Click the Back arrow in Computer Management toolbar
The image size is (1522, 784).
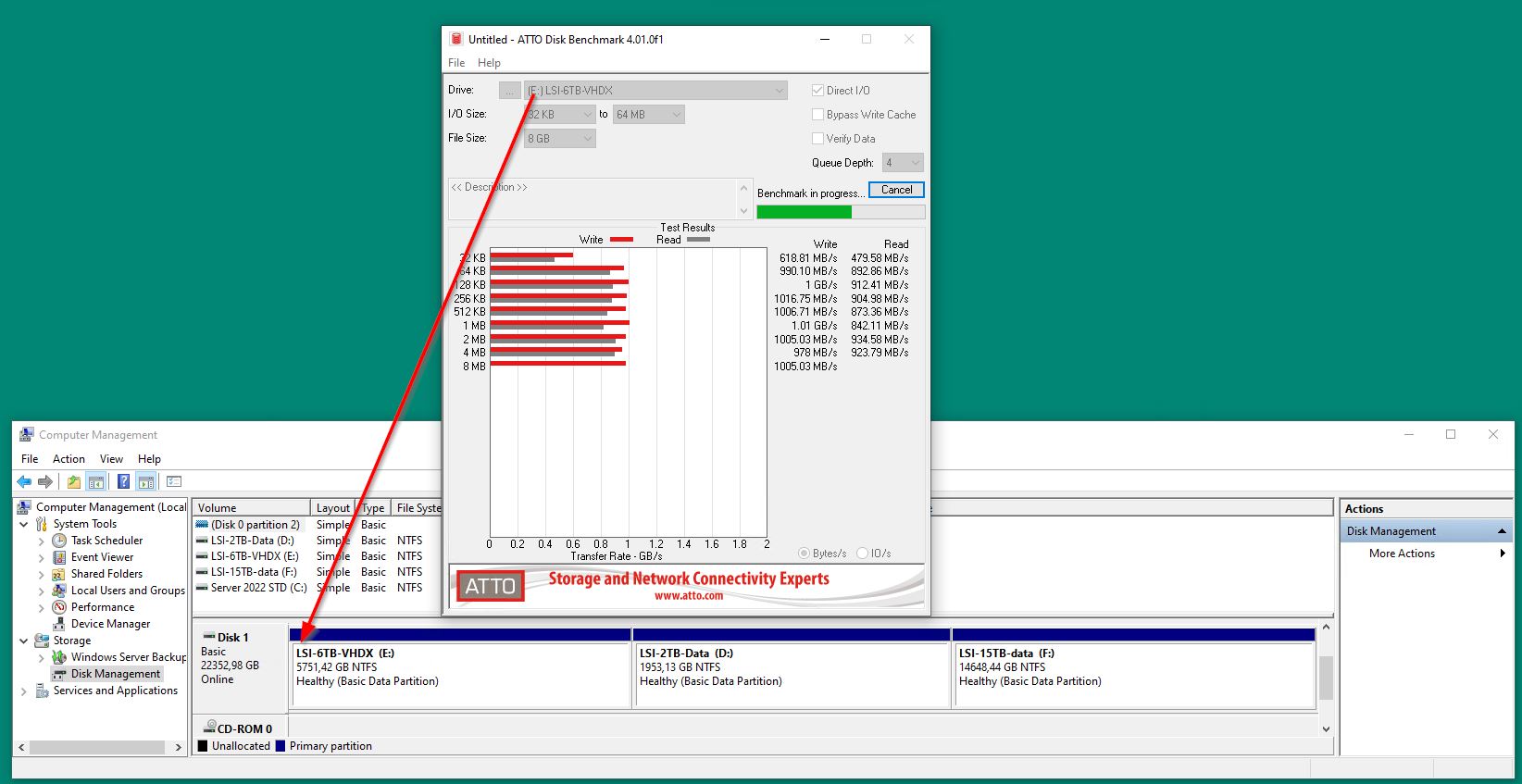(24, 481)
